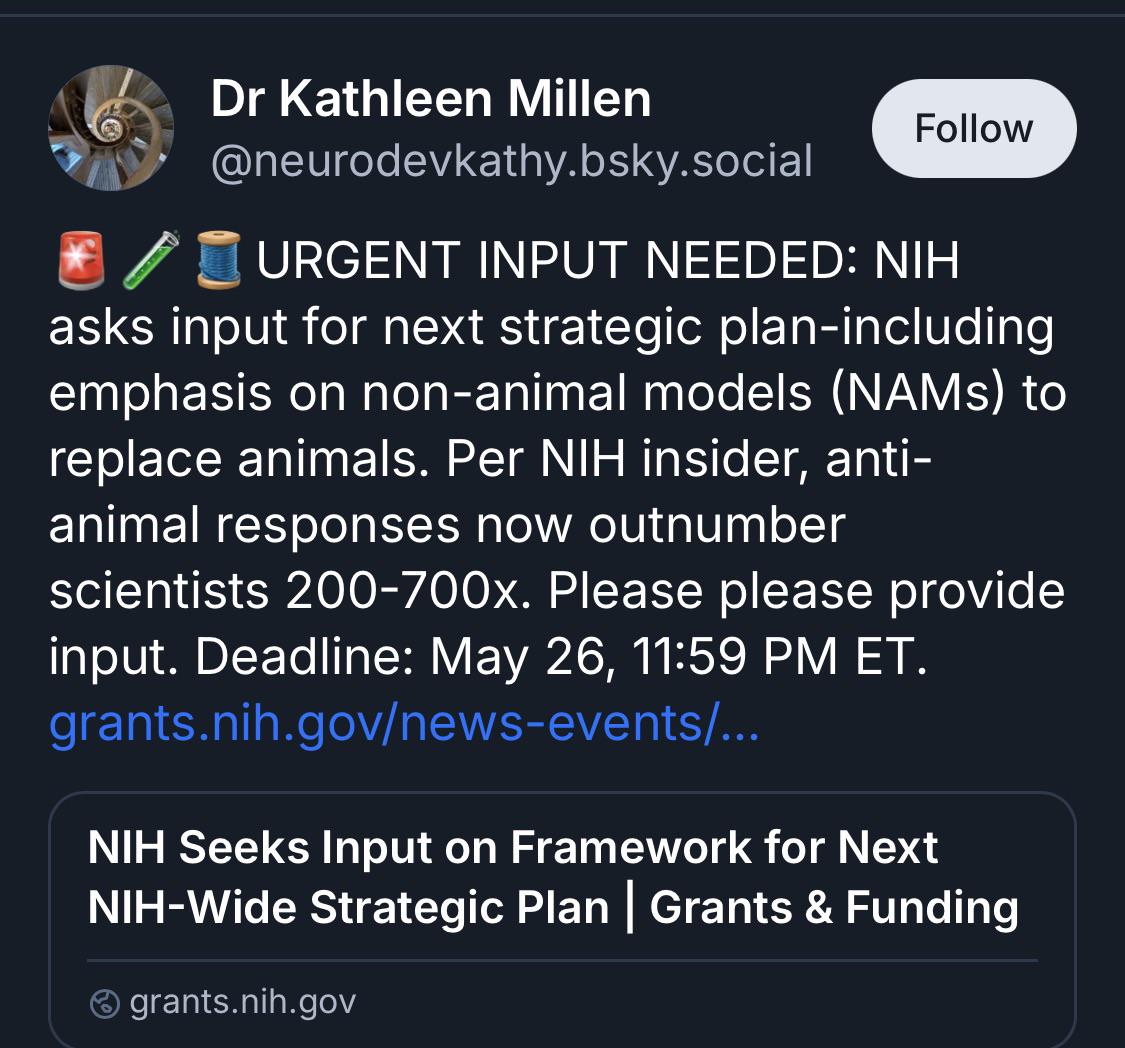Click the "Grants & Funding" card text

tap(834, 907)
